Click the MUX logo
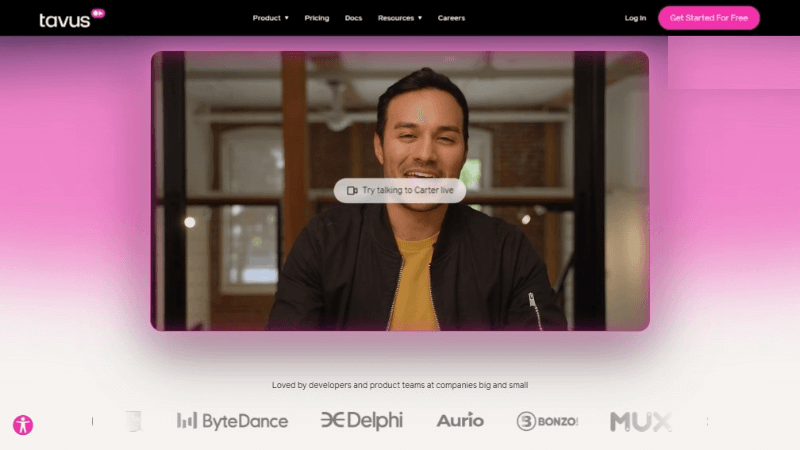This screenshot has width=800, height=450. [x=640, y=421]
